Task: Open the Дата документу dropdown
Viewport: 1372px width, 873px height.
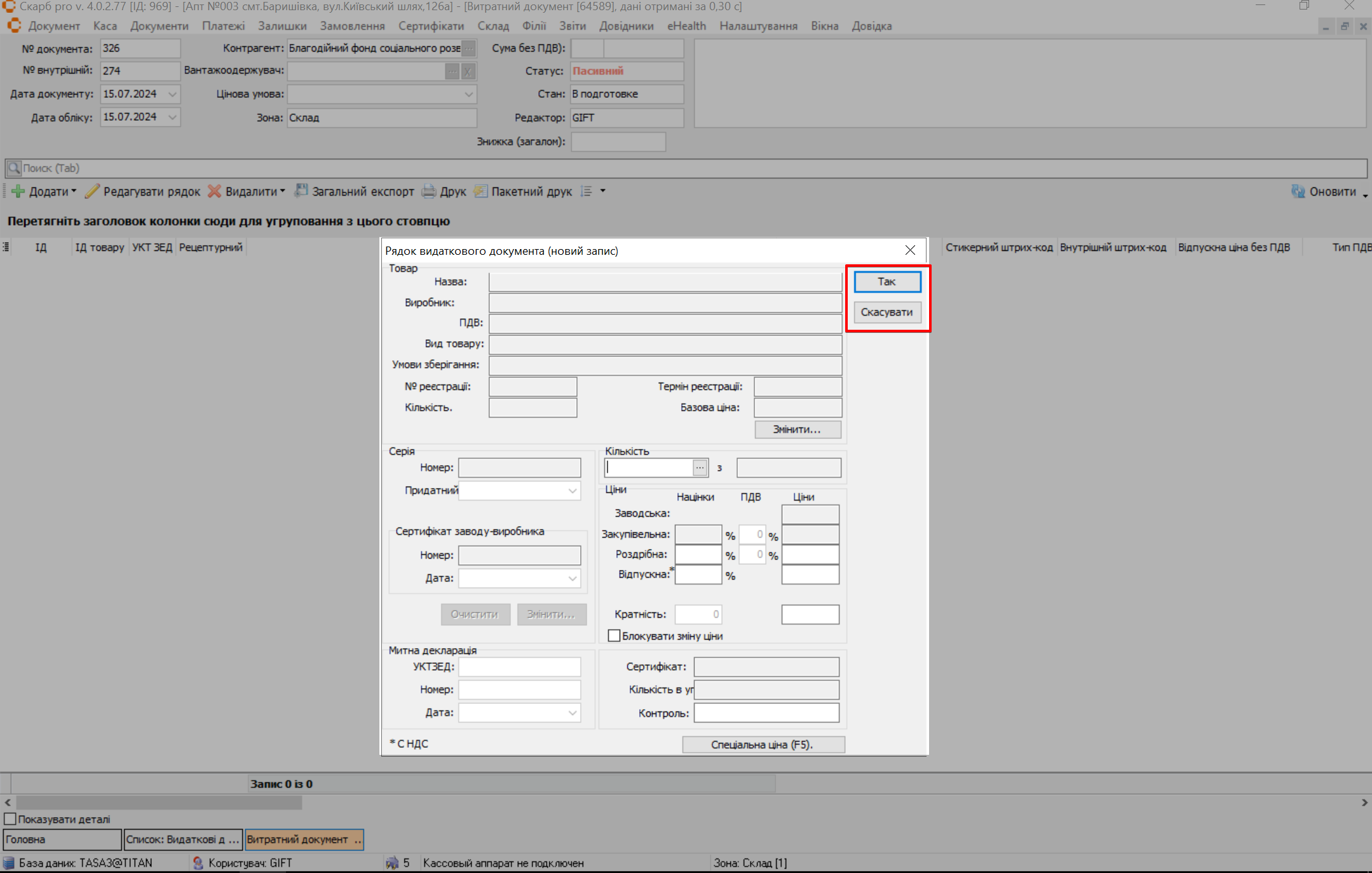Action: (172, 94)
